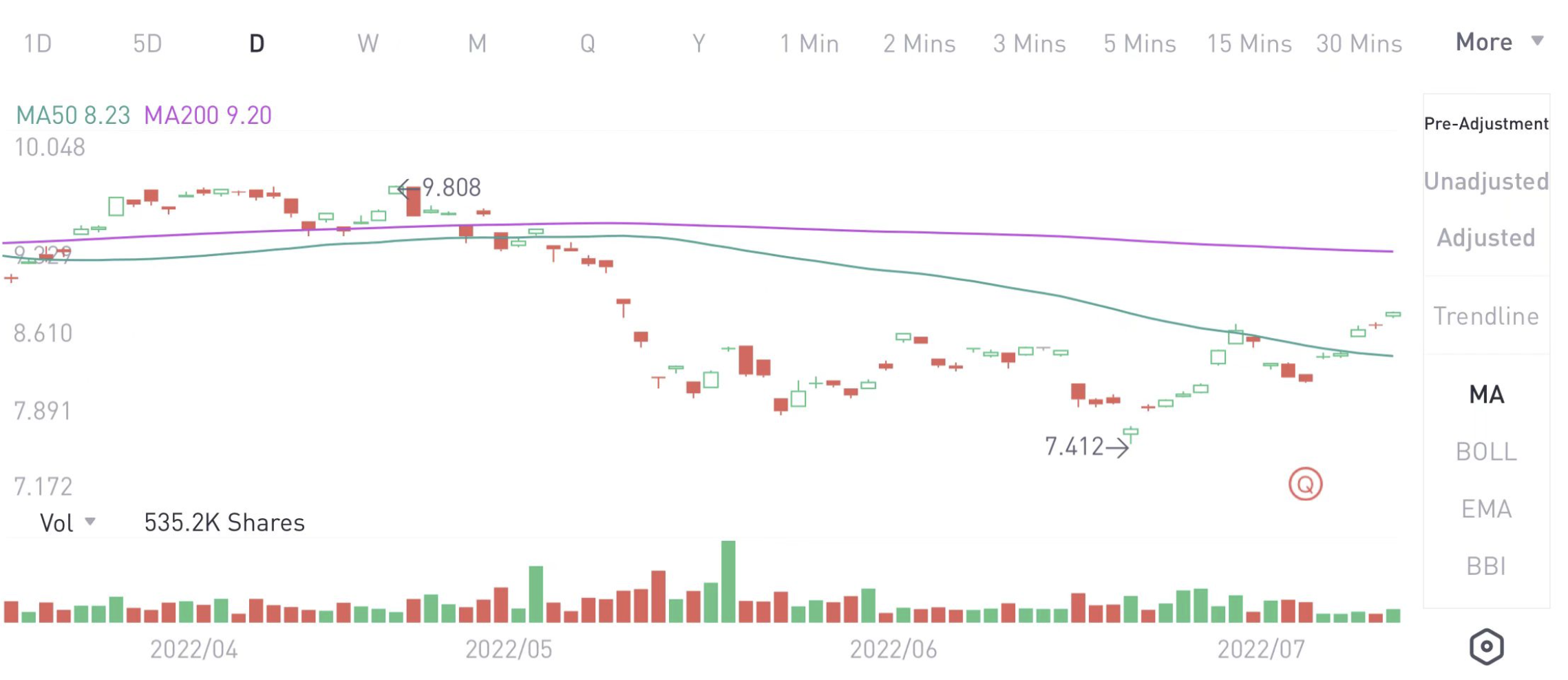Select the 5D timeframe tab
This screenshot has width=1568, height=680.
coord(147,44)
